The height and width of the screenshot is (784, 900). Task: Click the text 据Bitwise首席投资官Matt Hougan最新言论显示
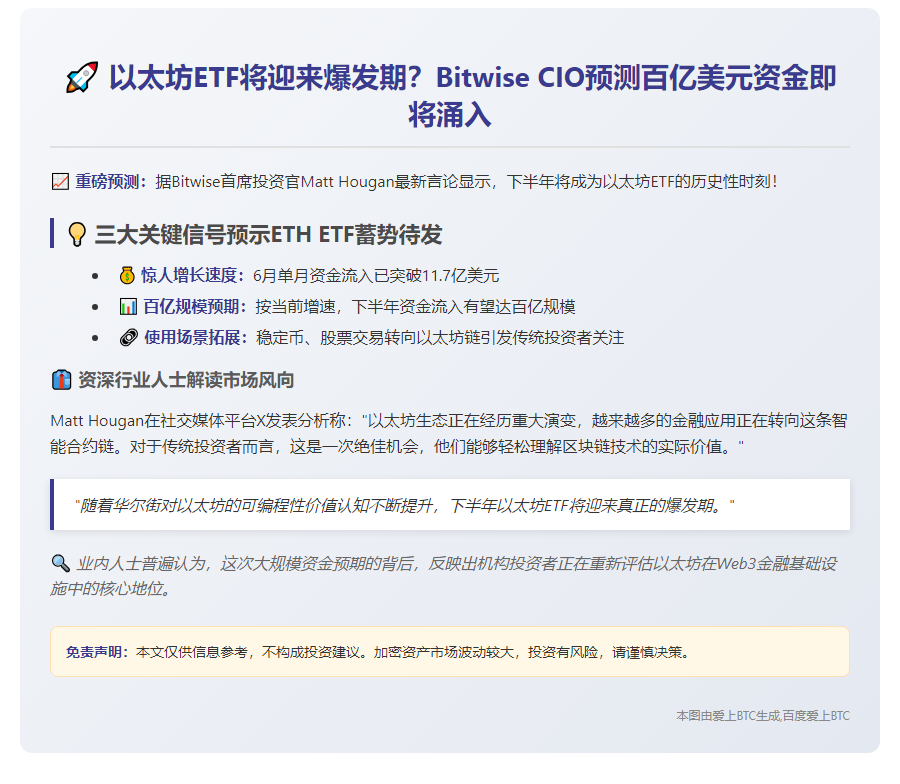(323, 182)
